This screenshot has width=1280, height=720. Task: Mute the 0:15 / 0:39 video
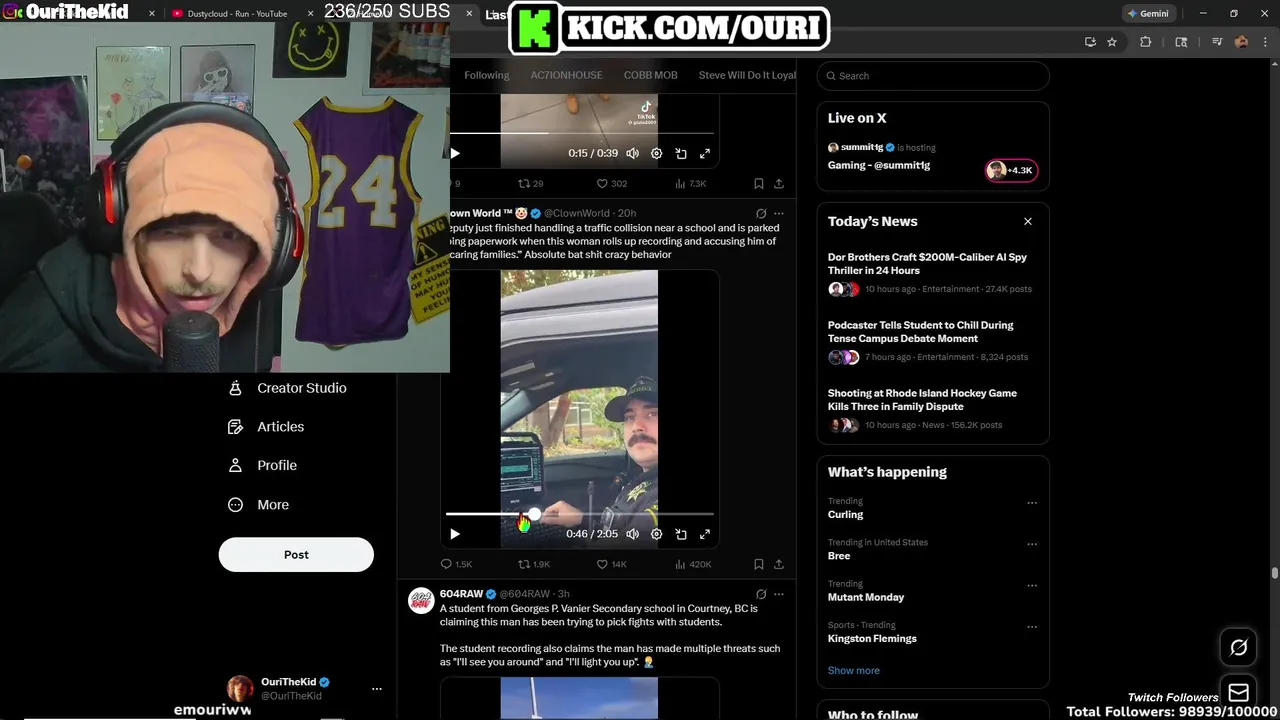click(632, 153)
